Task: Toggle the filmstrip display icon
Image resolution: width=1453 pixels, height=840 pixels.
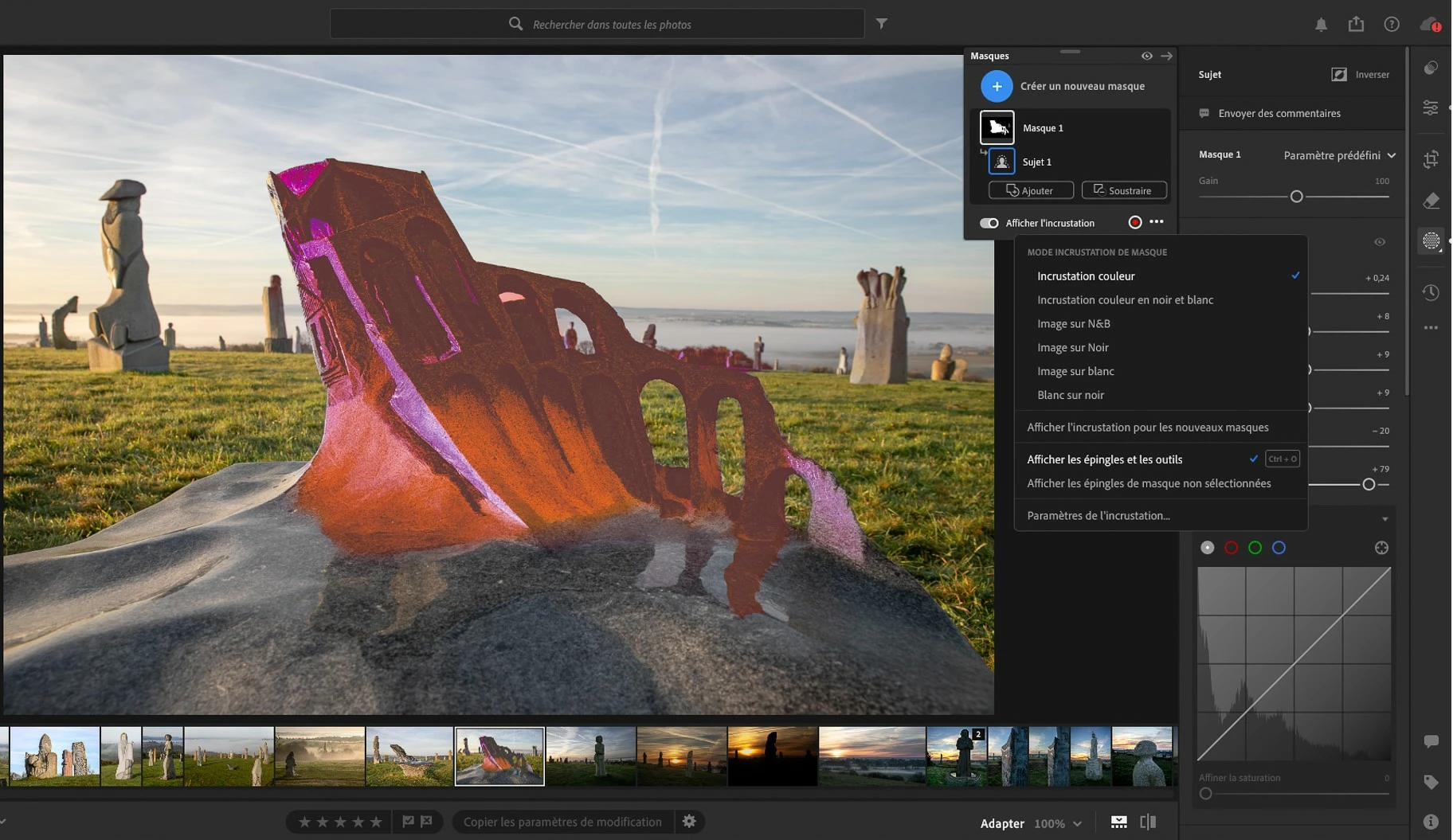Action: (x=1119, y=822)
